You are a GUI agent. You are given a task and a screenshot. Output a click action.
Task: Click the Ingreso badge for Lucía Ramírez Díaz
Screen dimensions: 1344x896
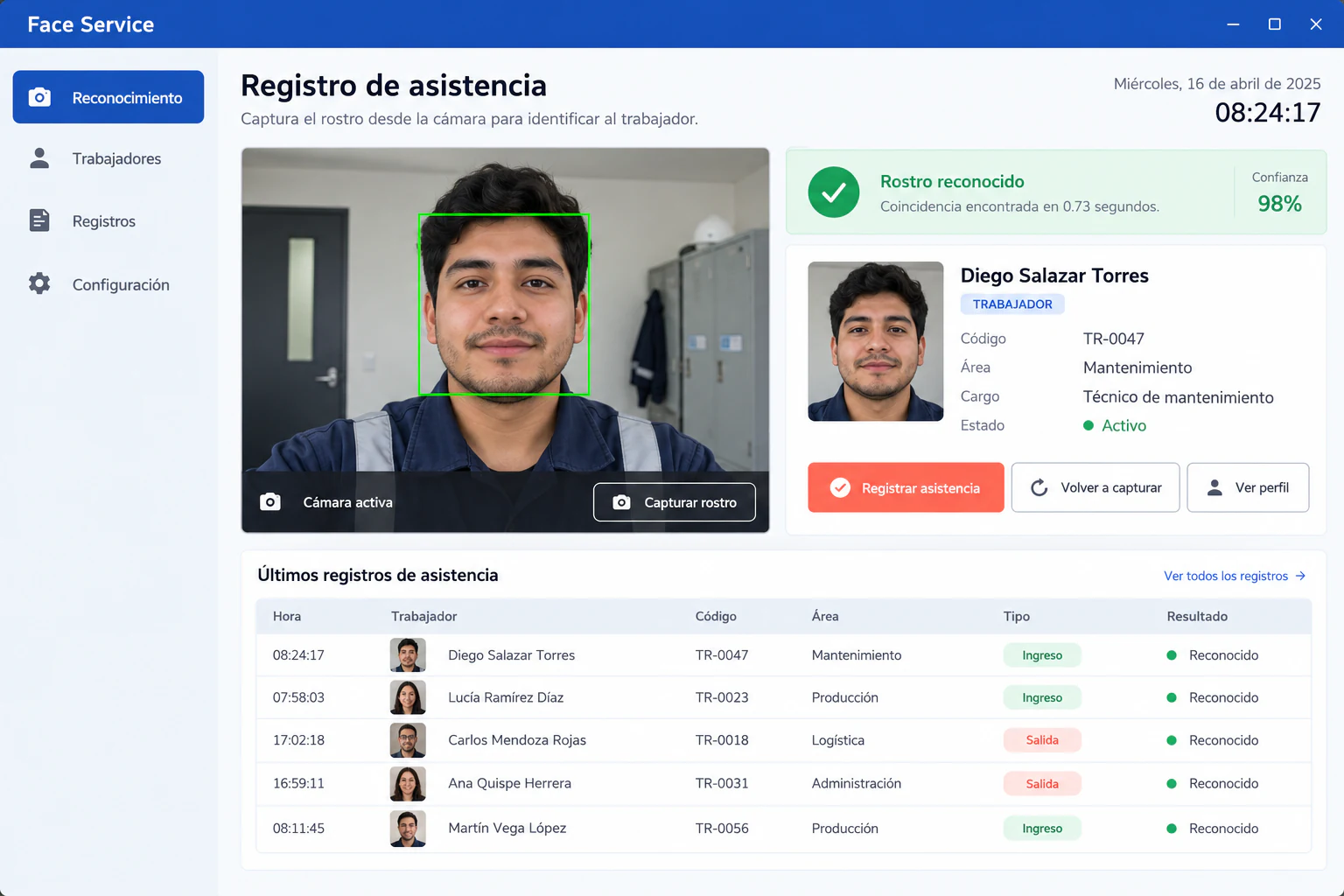(x=1042, y=697)
